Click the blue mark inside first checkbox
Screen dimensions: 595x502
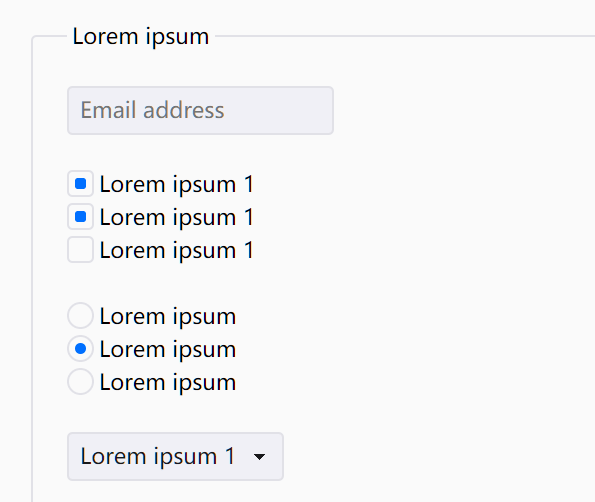pos(80,184)
